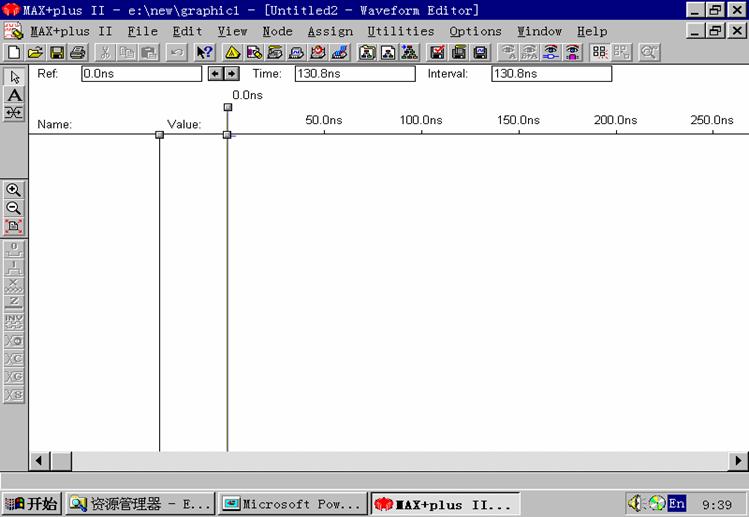Click the right arrow next to Ref field

(x=232, y=74)
